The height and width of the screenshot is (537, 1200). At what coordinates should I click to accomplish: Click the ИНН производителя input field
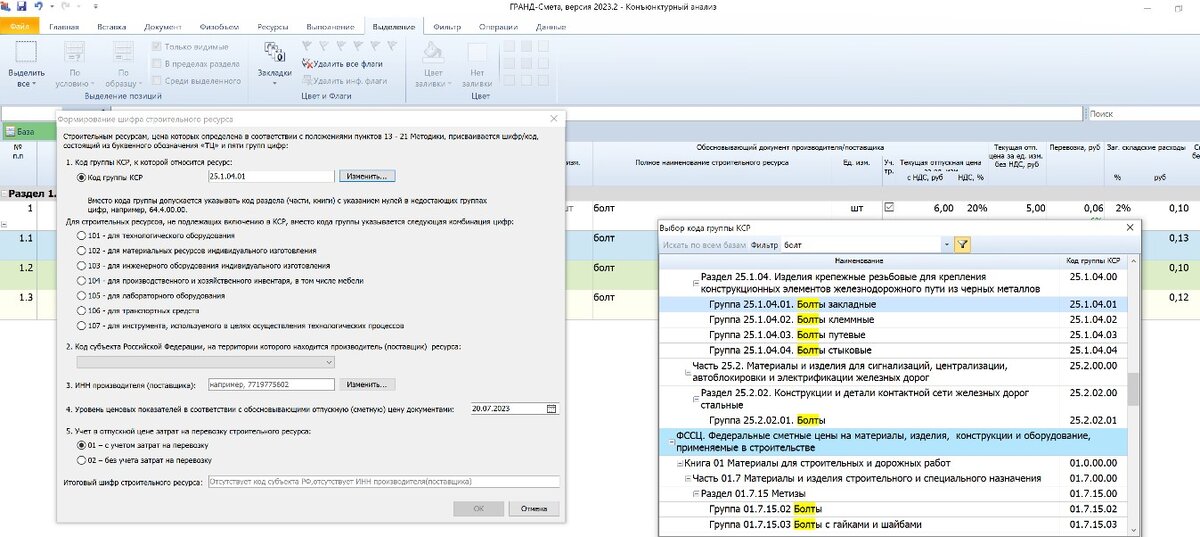click(x=270, y=384)
